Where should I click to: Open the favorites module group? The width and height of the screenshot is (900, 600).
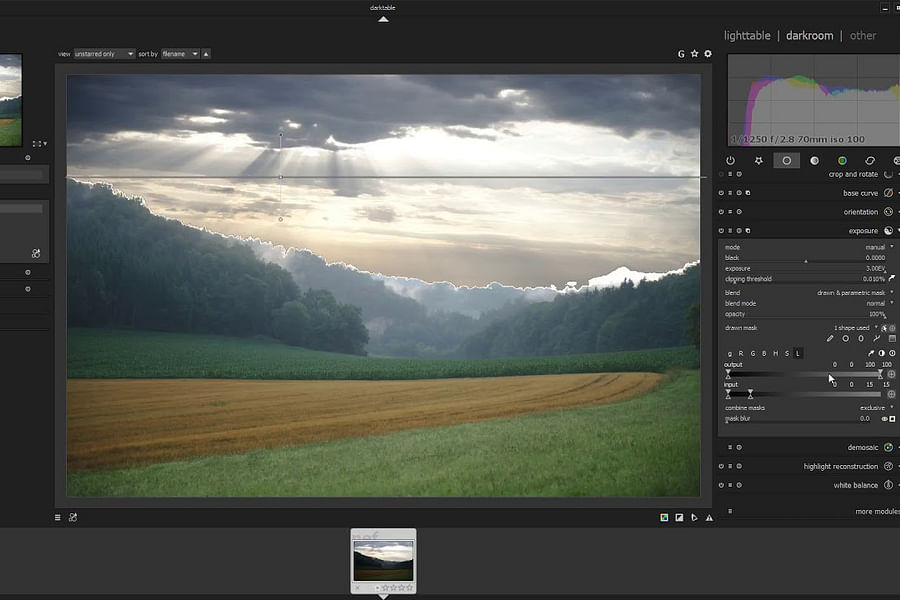[x=758, y=159]
